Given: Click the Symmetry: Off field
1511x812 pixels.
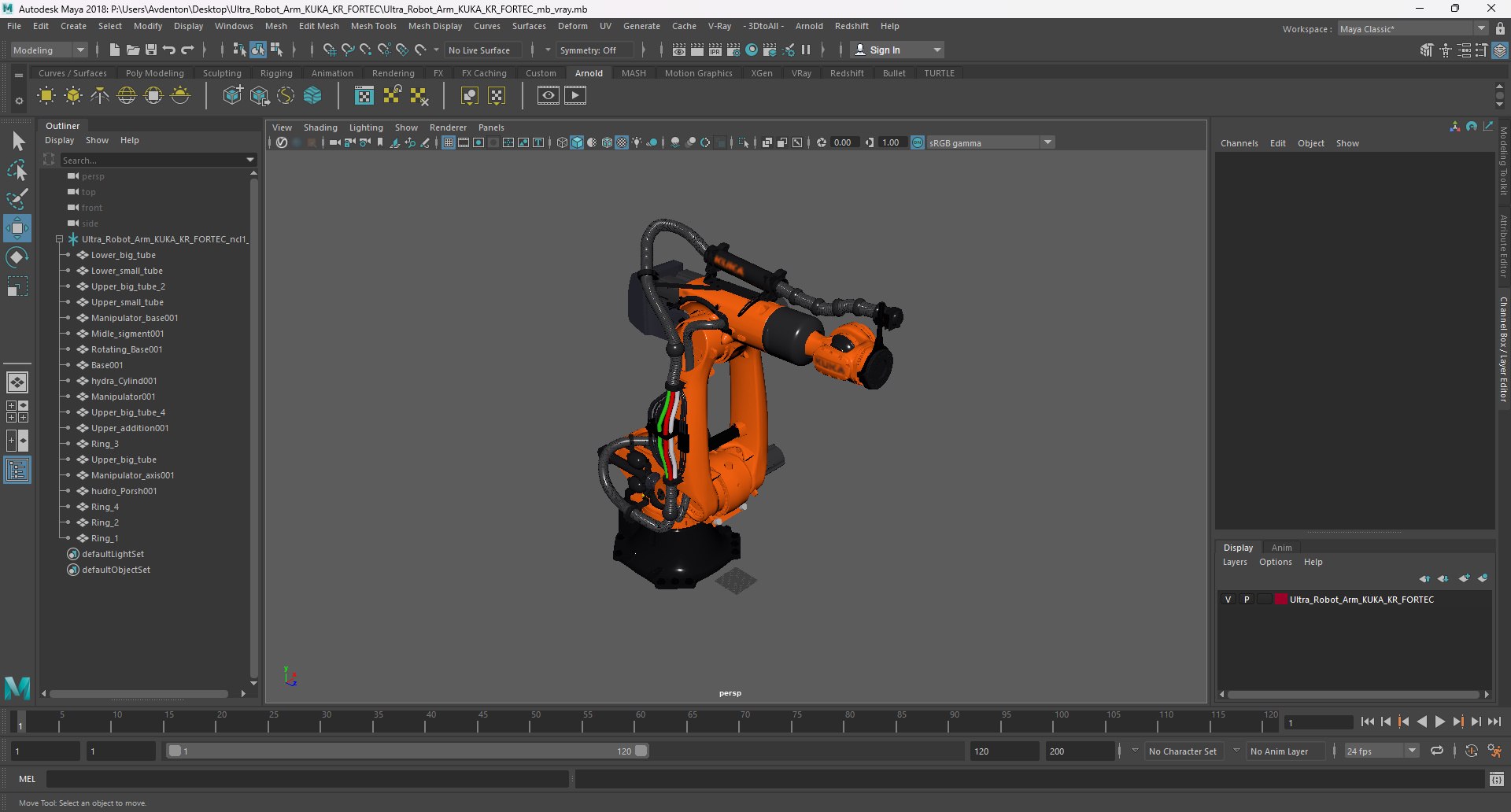Looking at the screenshot, I should coord(595,50).
